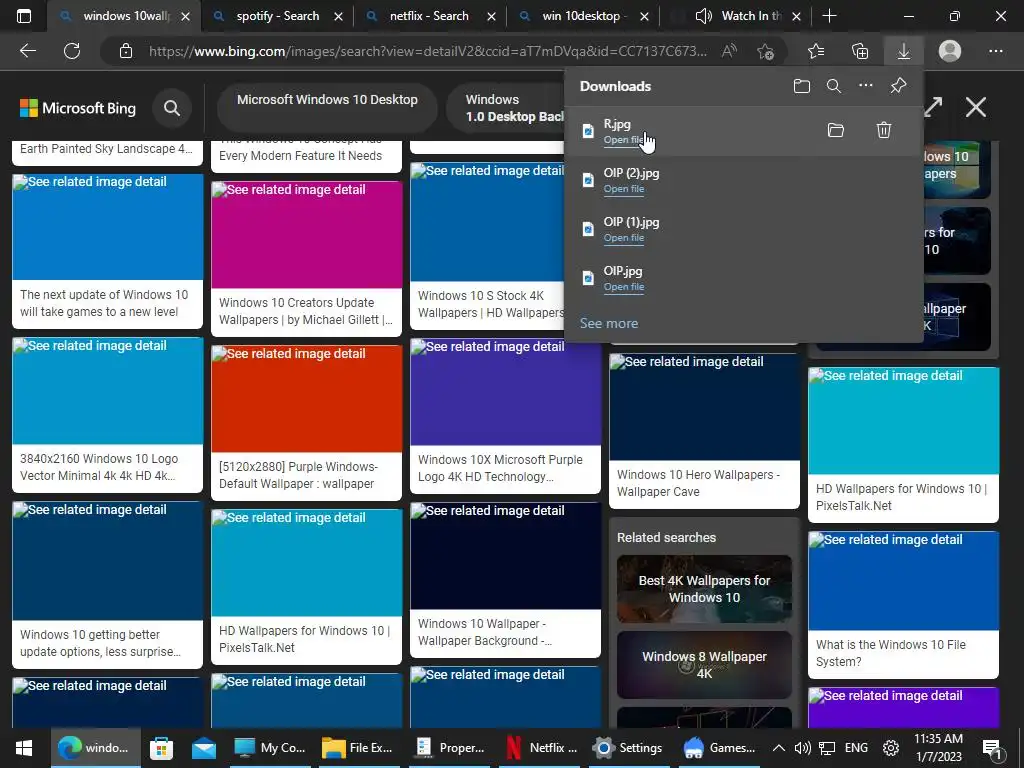Screen dimensions: 1024x768
Task: Open Purple Windows Default Wallpaper image card
Action: coord(306,423)
